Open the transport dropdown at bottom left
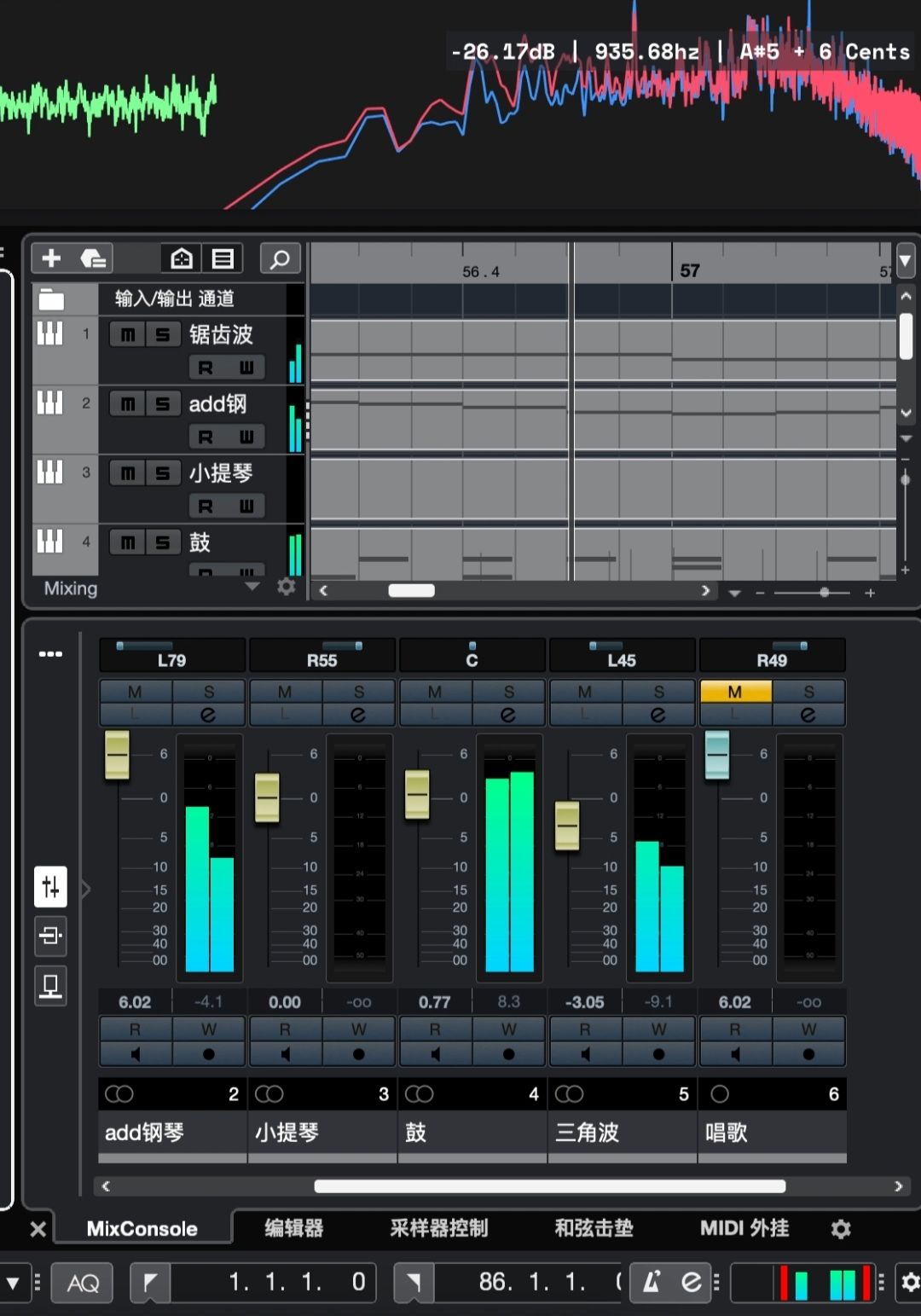Viewport: 921px width, 1316px height. click(x=13, y=1283)
